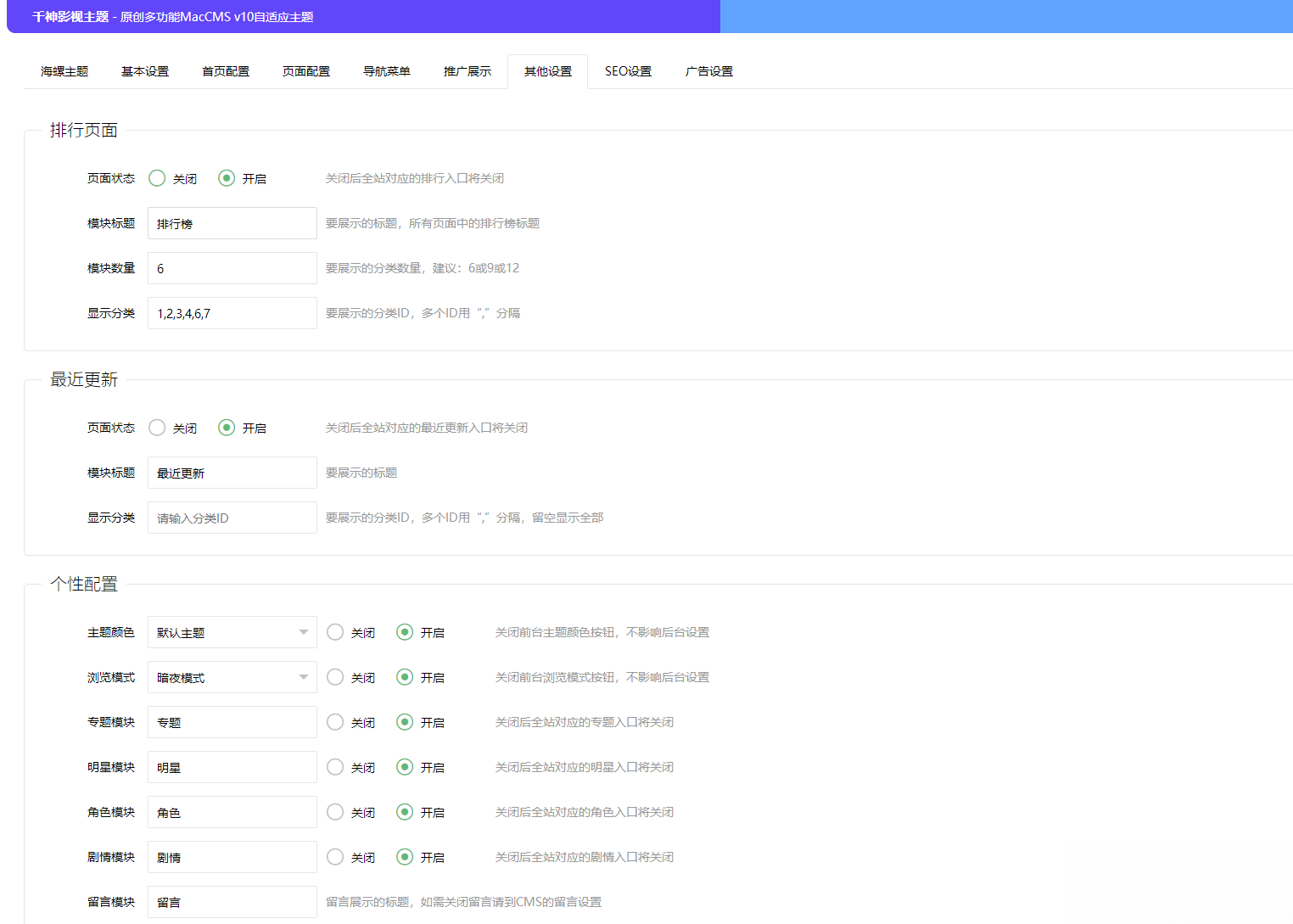Select 关闭 for the 明星模块
The image size is (1293, 924).
click(335, 766)
